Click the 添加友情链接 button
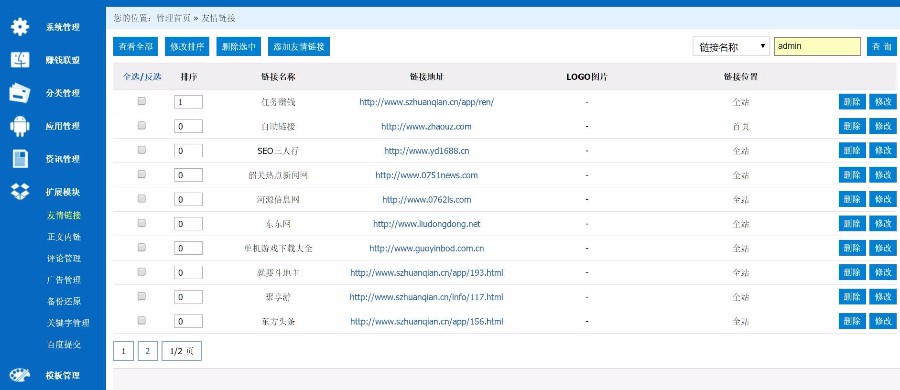This screenshot has width=900, height=390. (299, 47)
